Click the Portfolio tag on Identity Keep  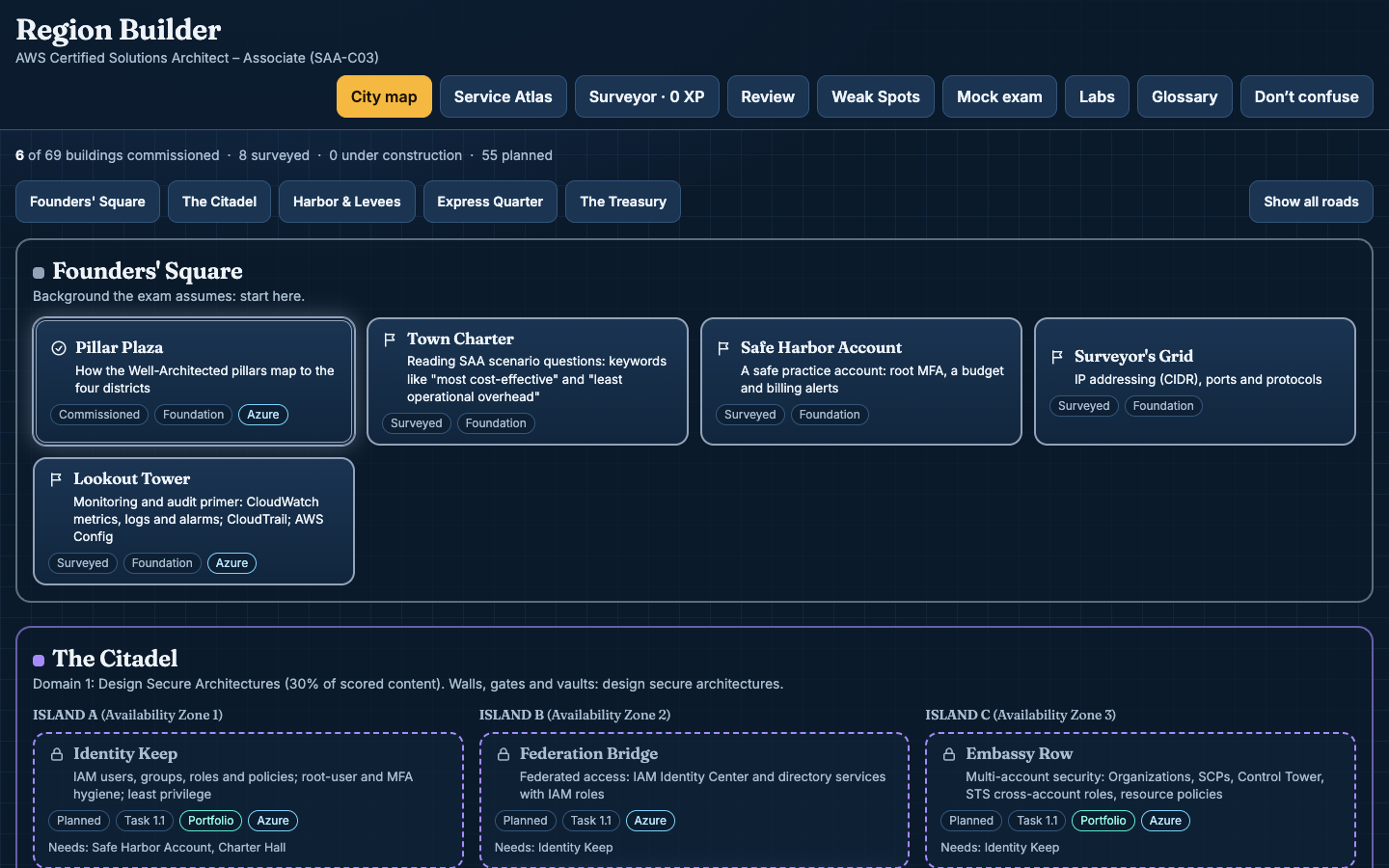click(211, 821)
